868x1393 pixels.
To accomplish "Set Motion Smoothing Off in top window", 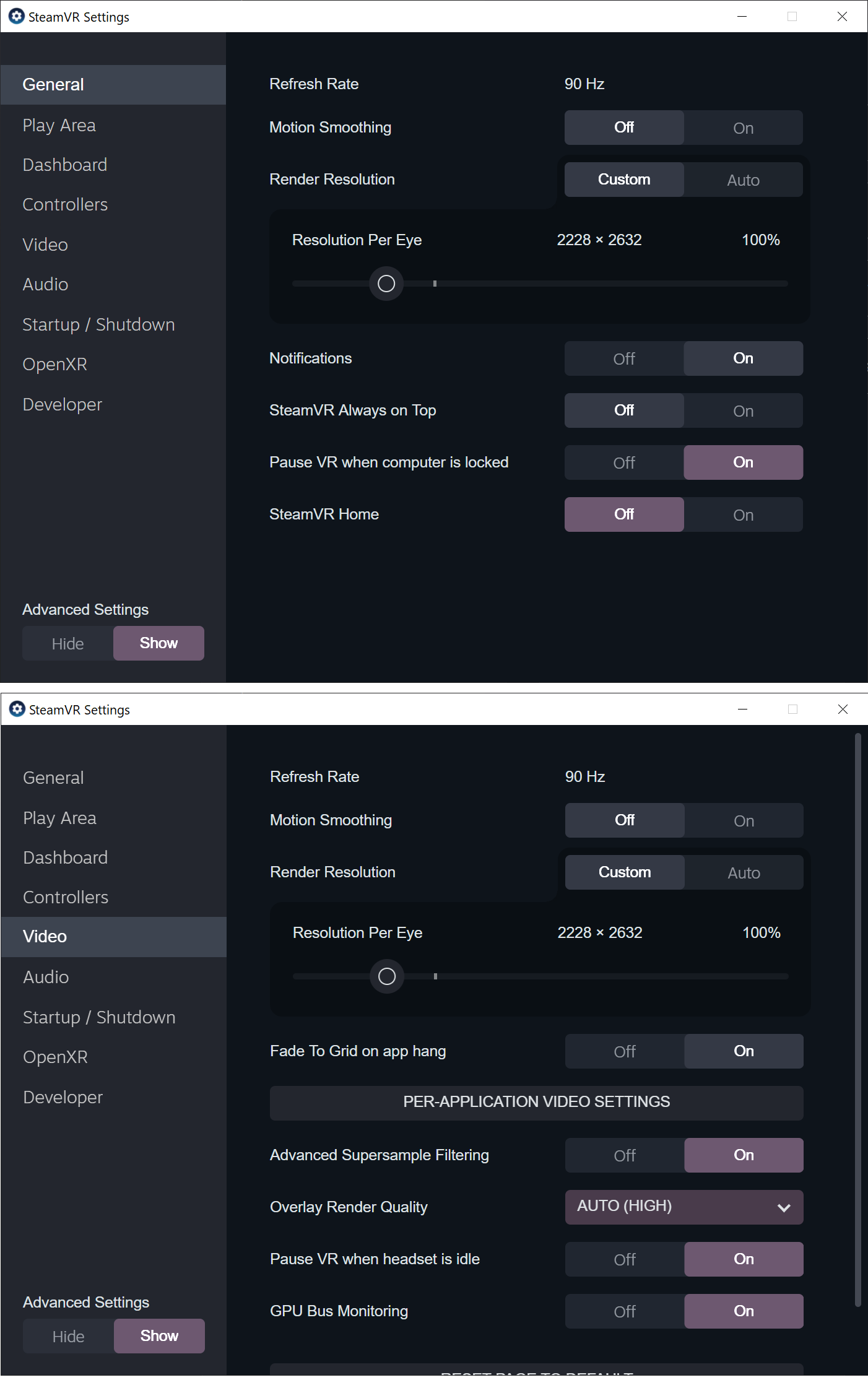I will [x=624, y=128].
